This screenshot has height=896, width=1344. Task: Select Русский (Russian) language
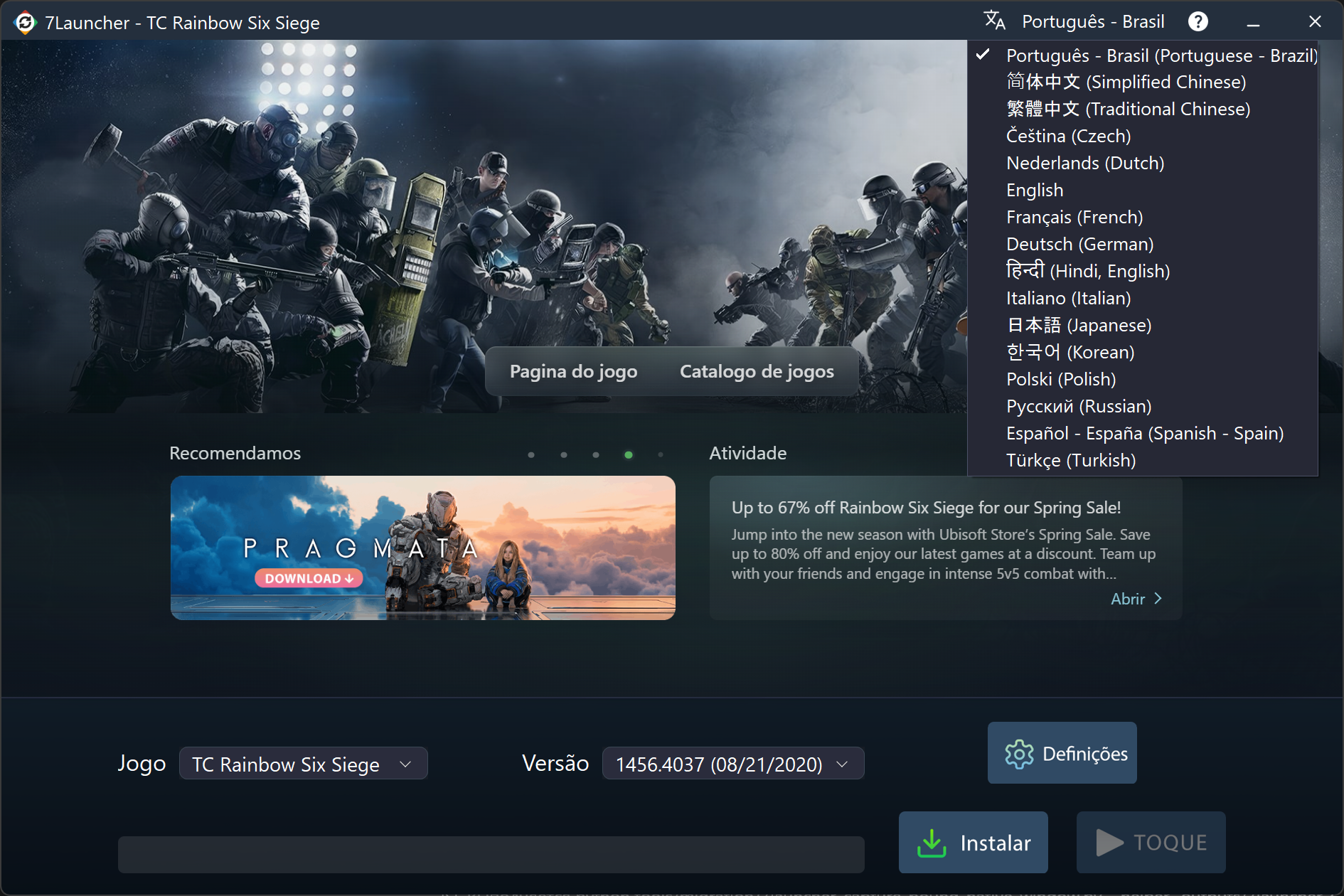tap(1143, 407)
